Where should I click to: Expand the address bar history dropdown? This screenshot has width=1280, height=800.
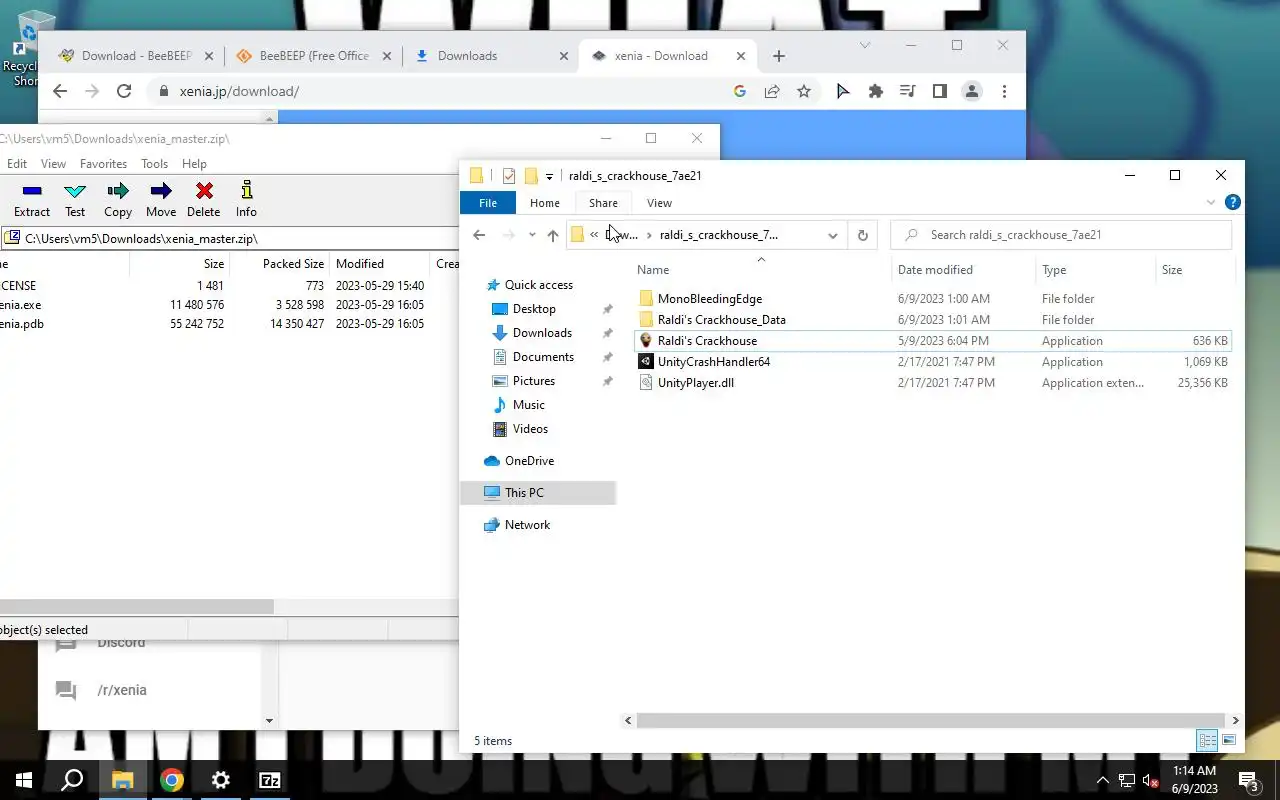832,235
